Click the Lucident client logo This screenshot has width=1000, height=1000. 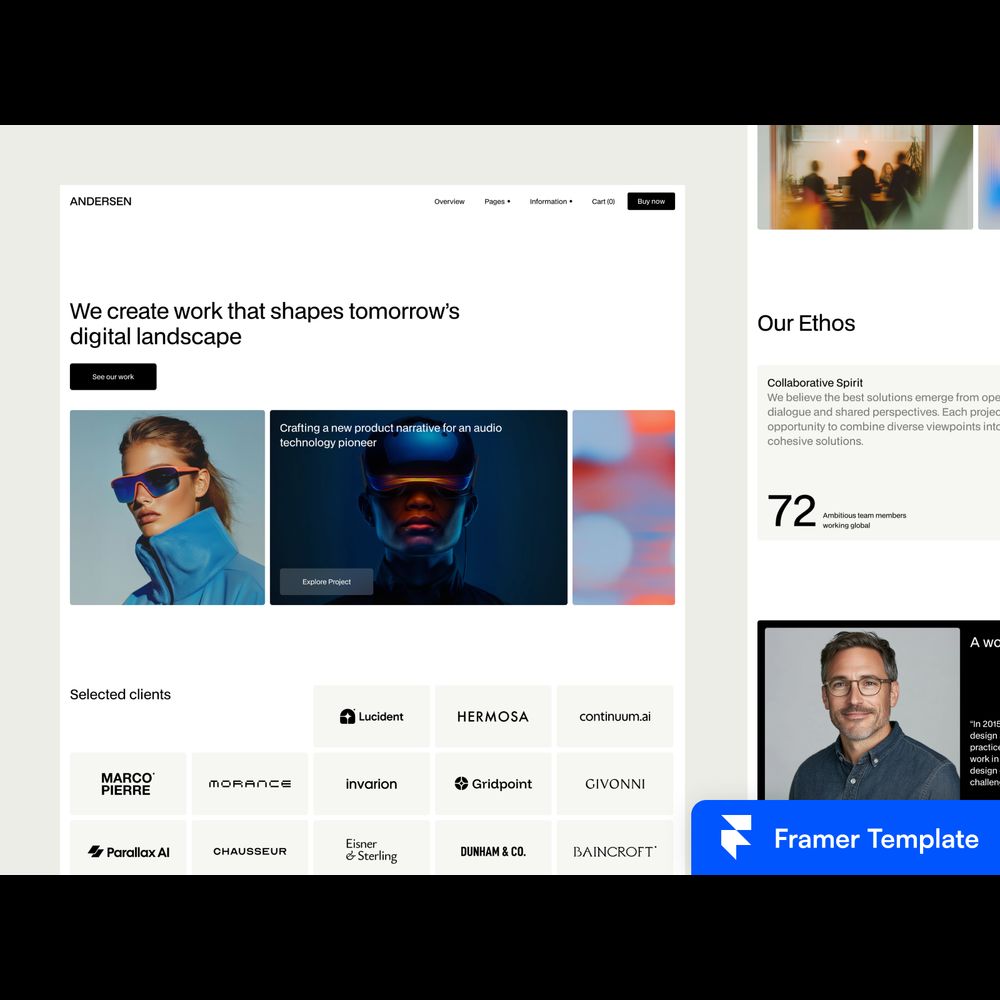pos(372,716)
